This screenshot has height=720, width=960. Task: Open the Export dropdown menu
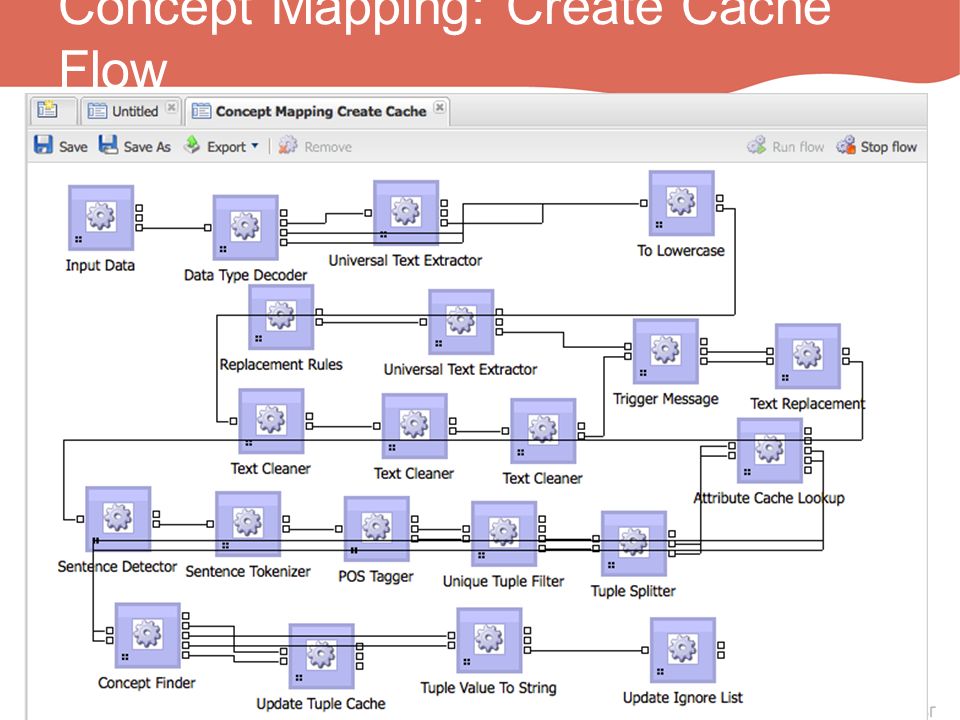(x=222, y=146)
